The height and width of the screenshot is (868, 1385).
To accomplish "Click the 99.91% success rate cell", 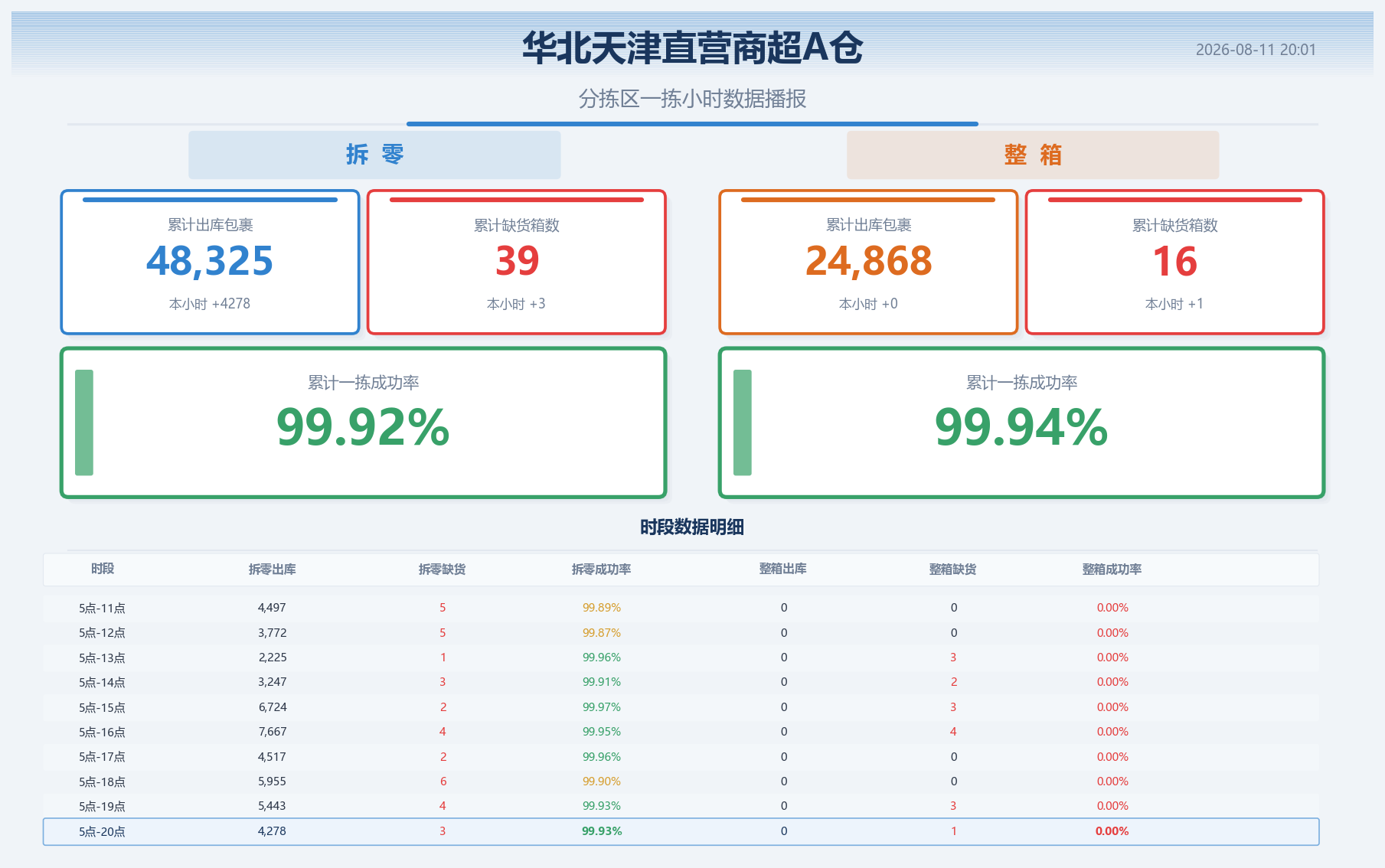I will point(602,682).
